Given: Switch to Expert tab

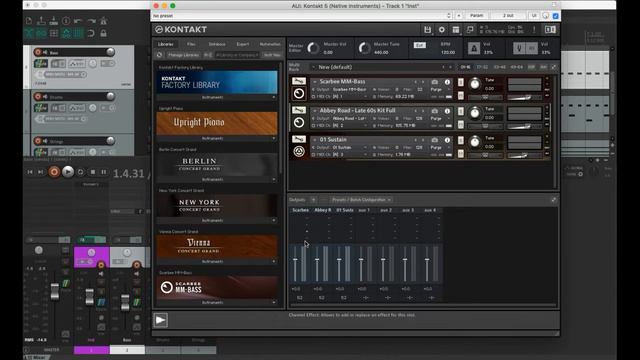Looking at the screenshot, I should (242, 44).
